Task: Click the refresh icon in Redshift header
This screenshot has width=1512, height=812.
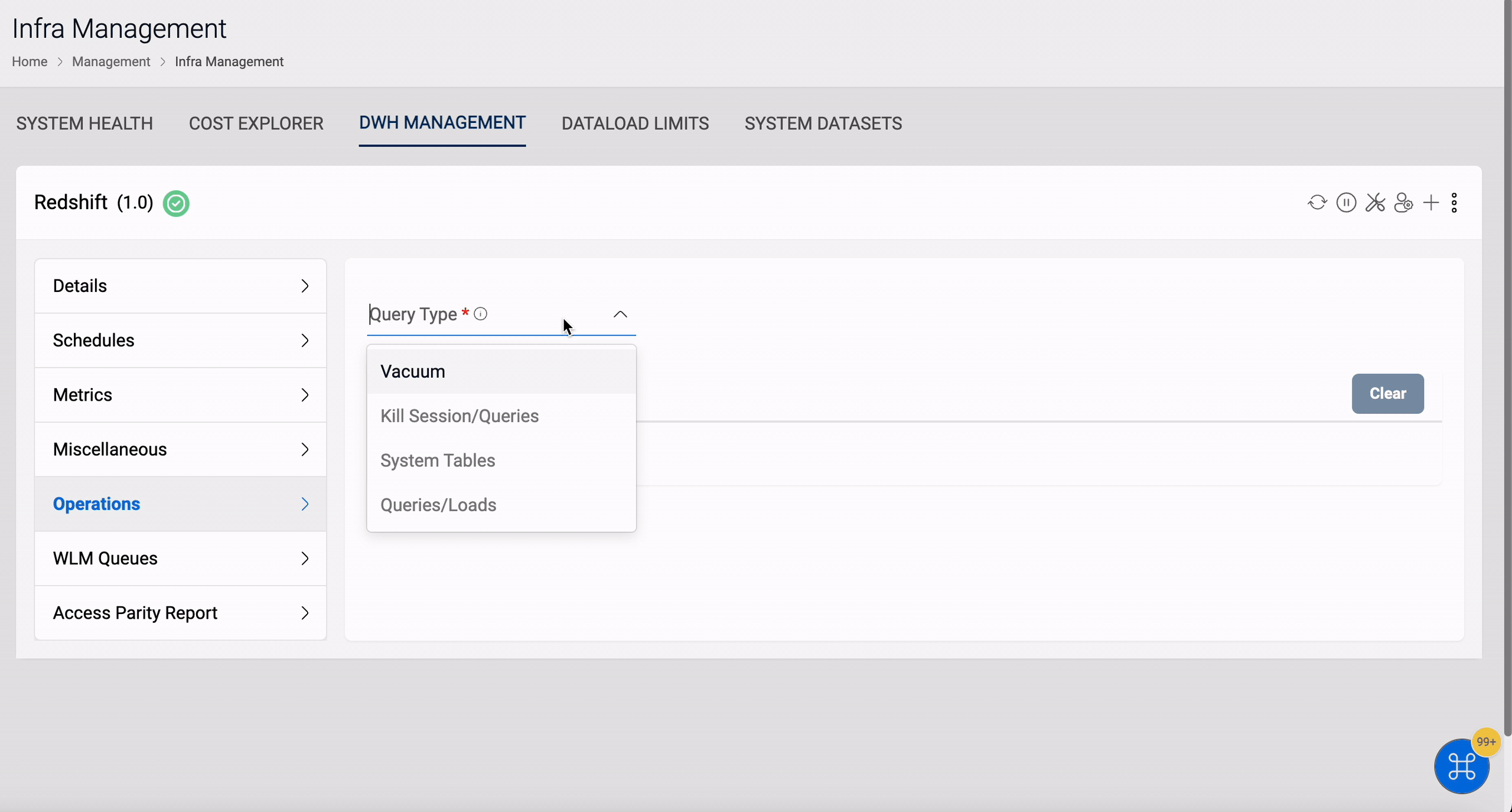Action: [1317, 203]
